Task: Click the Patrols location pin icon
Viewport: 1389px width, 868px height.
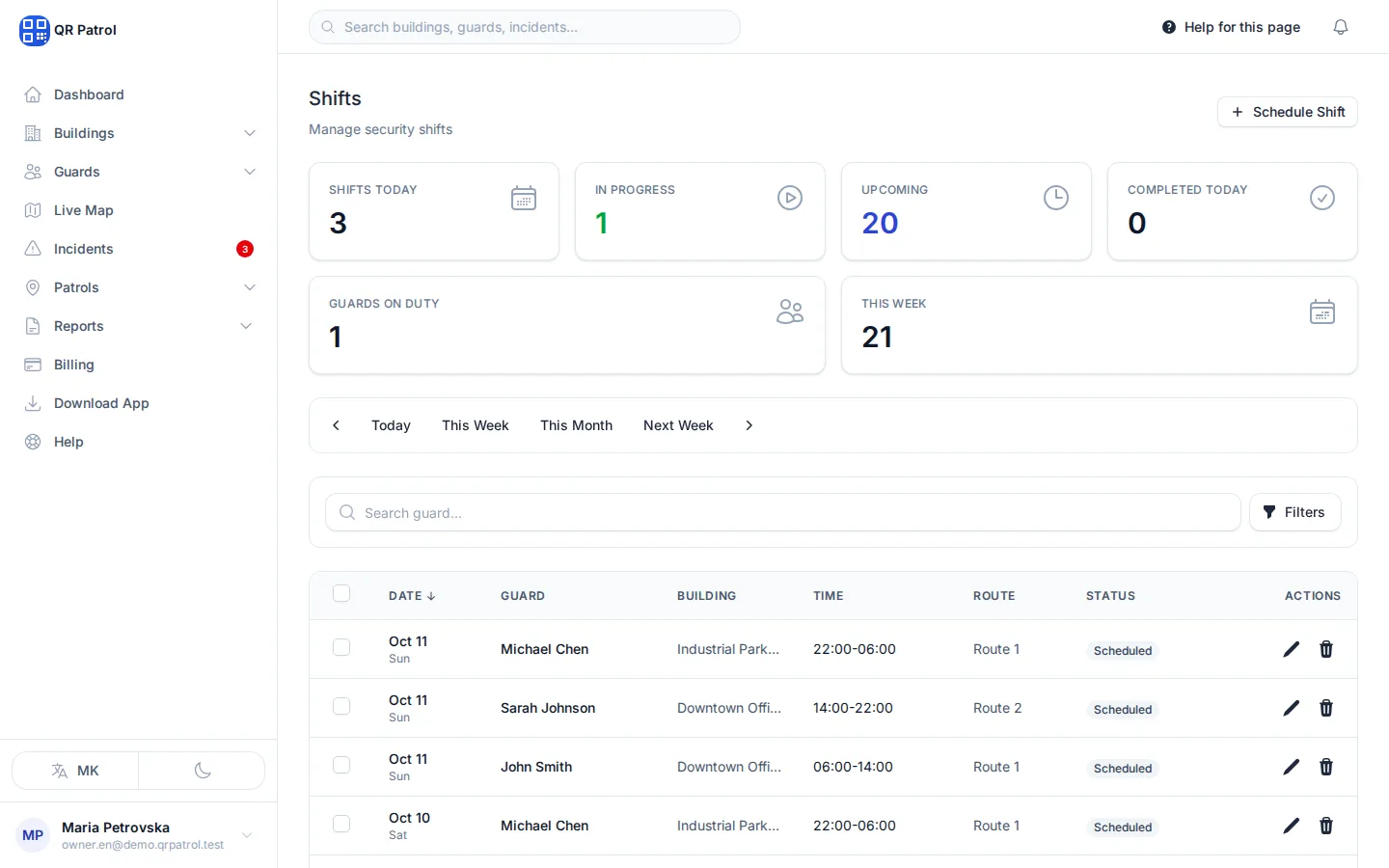Action: [33, 287]
